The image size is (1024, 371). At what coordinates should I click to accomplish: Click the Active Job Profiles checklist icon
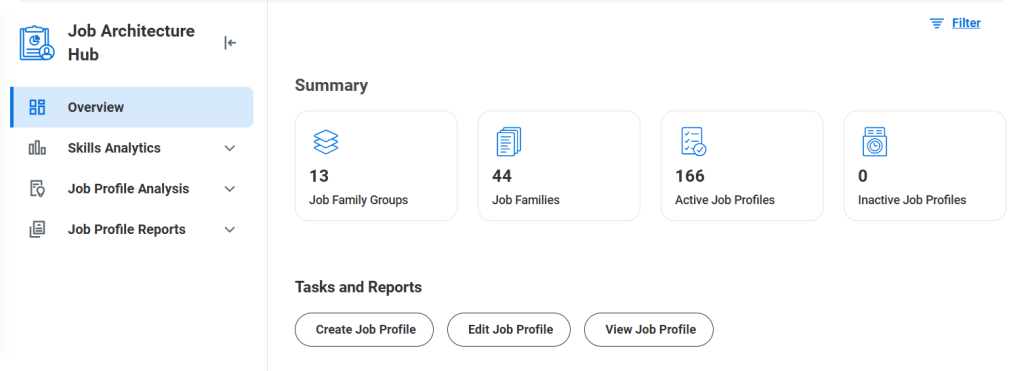click(693, 142)
